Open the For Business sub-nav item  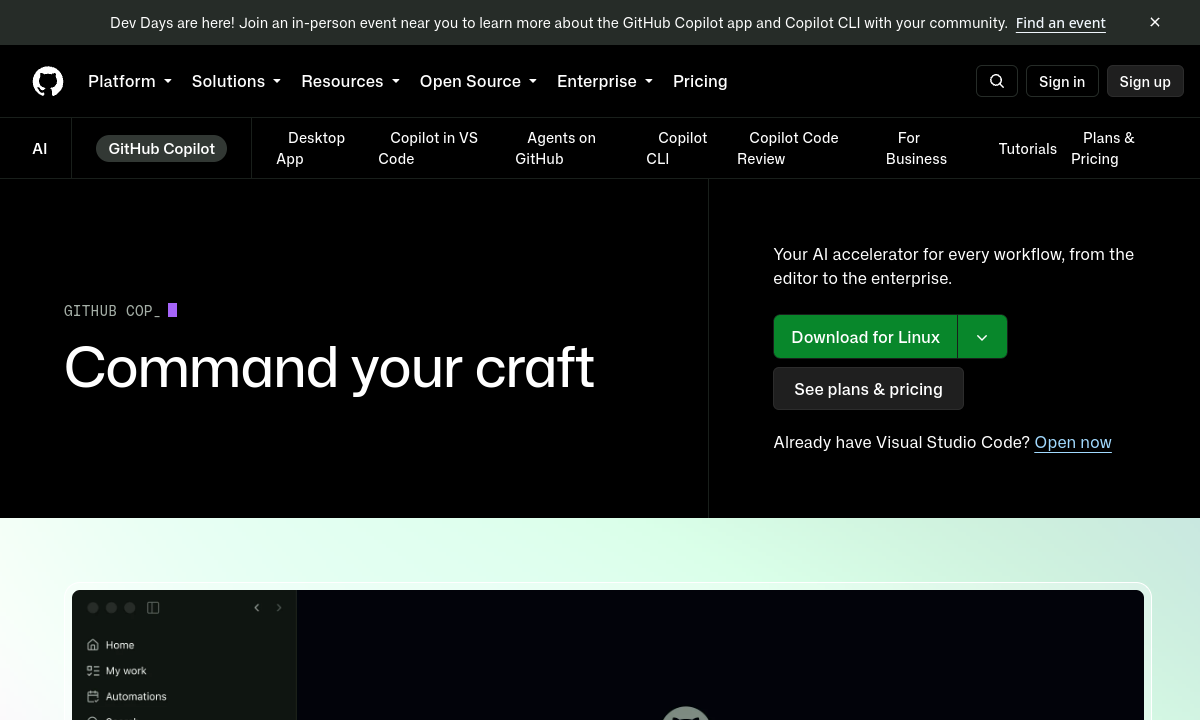tap(916, 148)
